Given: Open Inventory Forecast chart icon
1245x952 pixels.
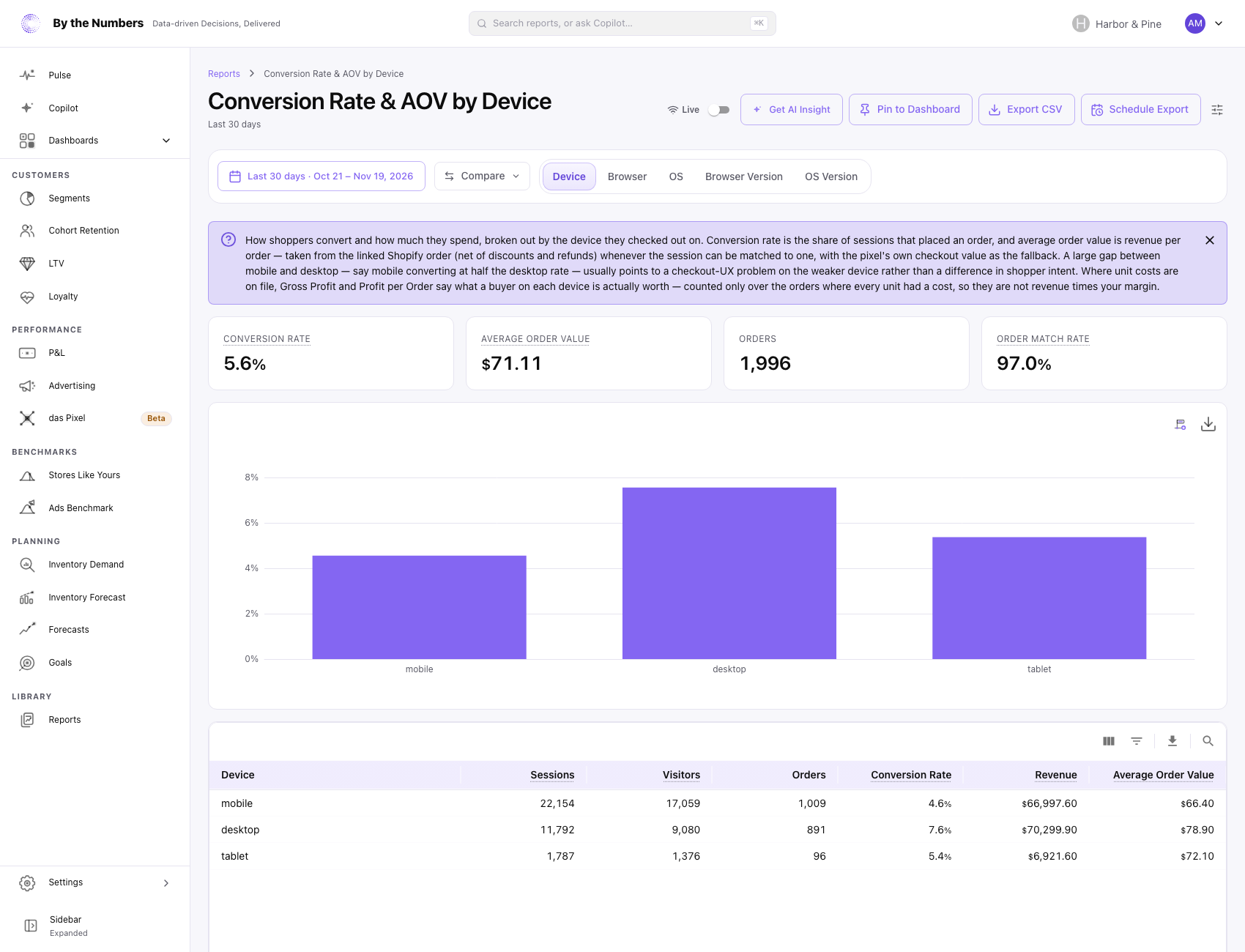Looking at the screenshot, I should click(x=27, y=598).
